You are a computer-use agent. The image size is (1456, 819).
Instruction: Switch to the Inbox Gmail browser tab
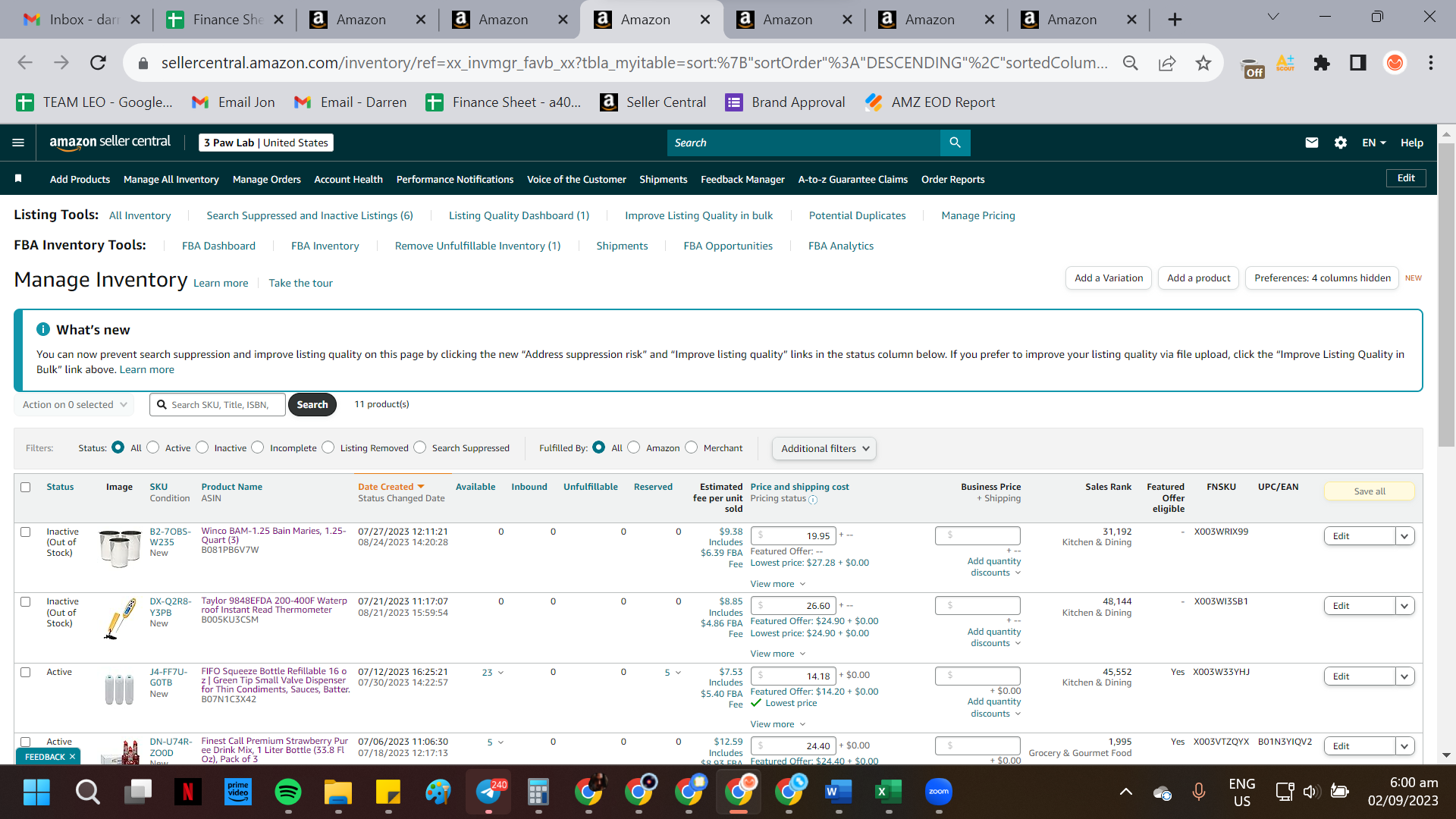[82, 20]
